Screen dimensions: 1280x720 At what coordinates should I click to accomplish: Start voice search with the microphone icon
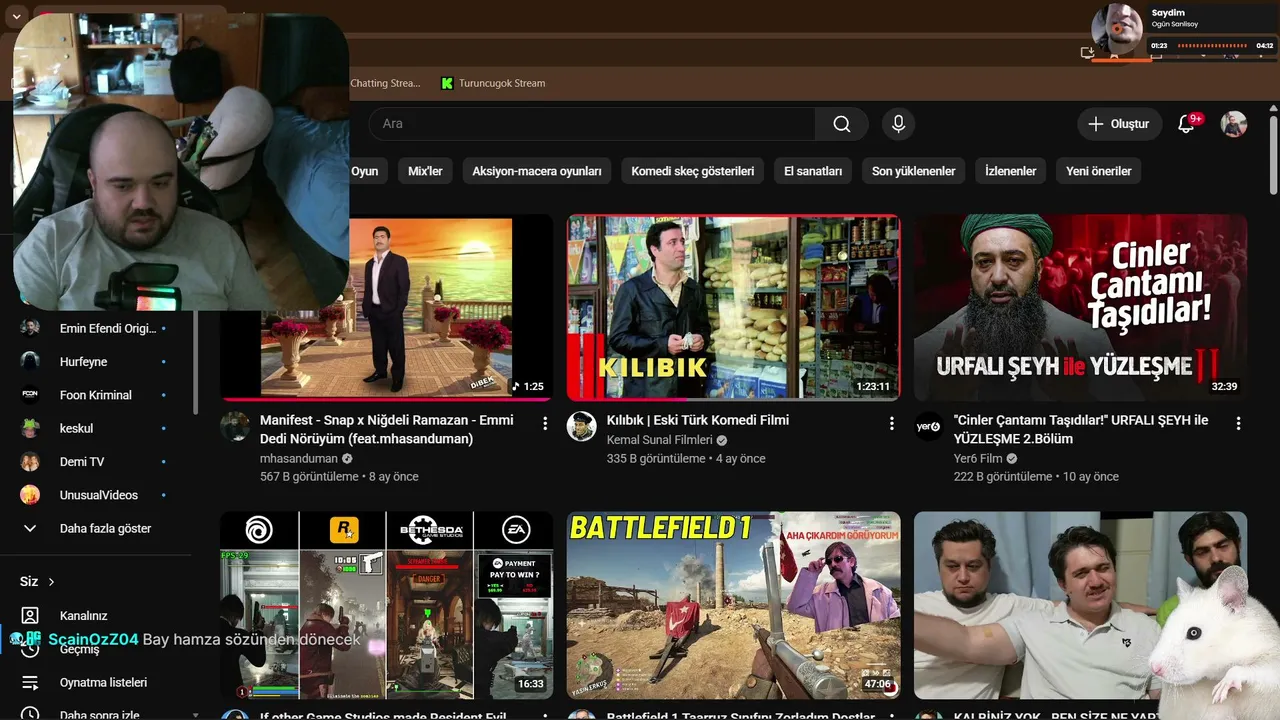898,124
